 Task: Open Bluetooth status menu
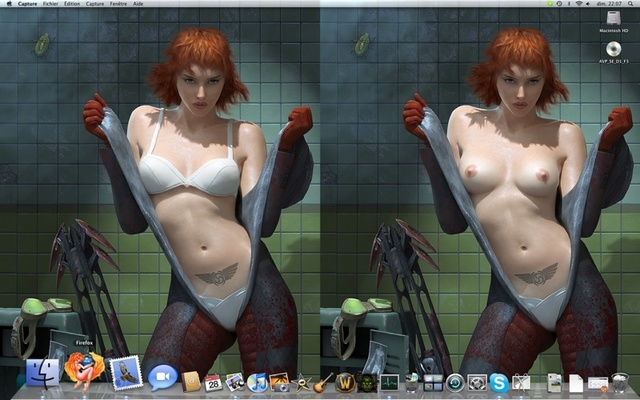(569, 4)
